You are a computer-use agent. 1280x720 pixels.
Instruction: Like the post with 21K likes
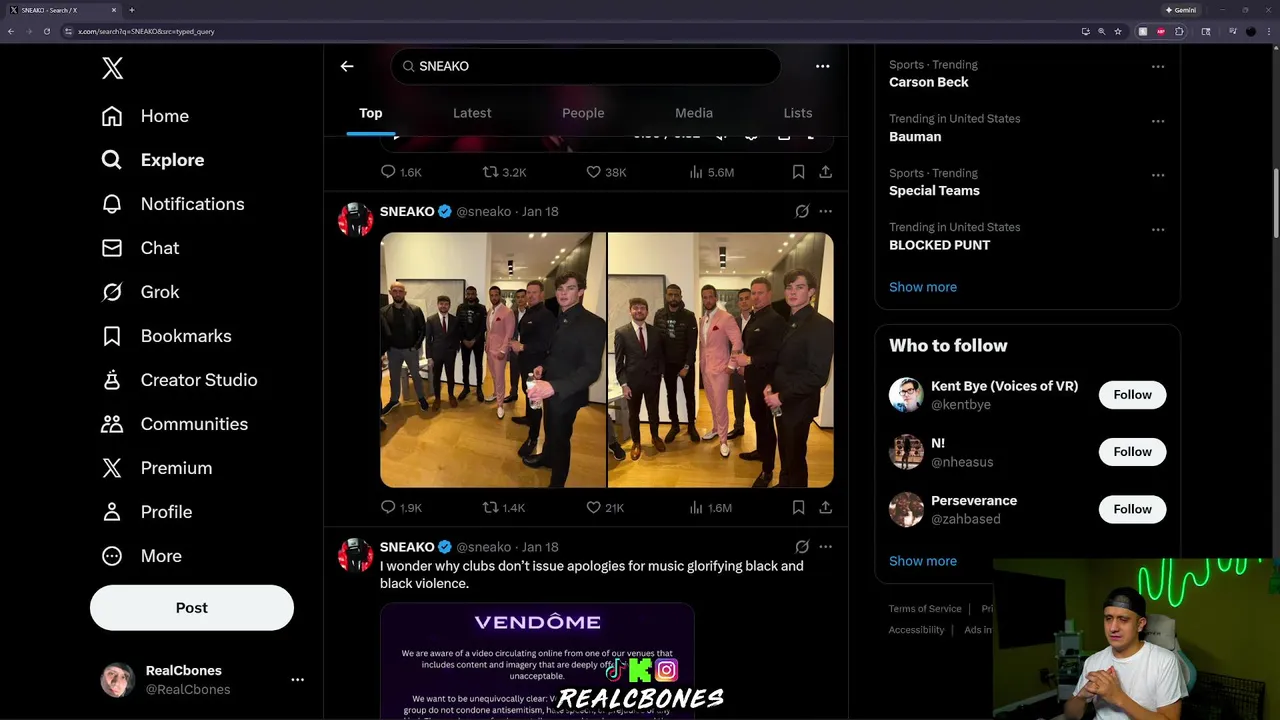(605, 508)
